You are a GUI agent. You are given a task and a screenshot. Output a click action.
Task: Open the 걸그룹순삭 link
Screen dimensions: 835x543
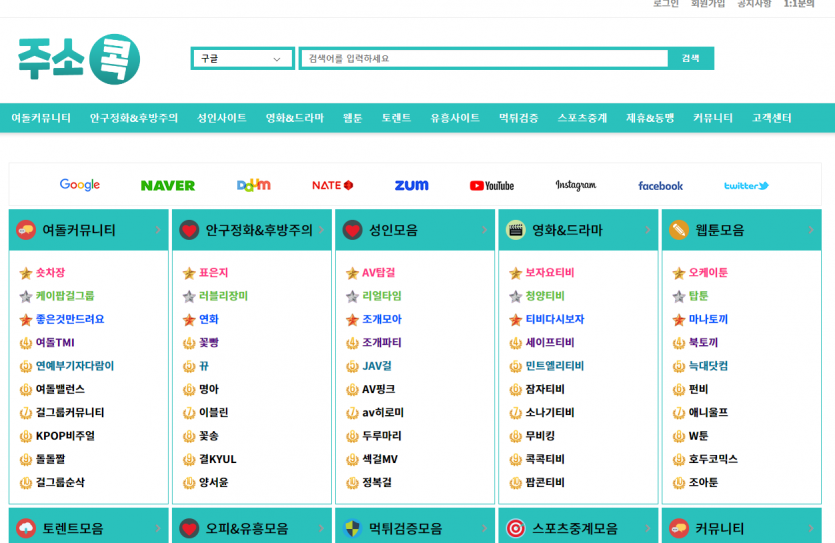pos(60,482)
